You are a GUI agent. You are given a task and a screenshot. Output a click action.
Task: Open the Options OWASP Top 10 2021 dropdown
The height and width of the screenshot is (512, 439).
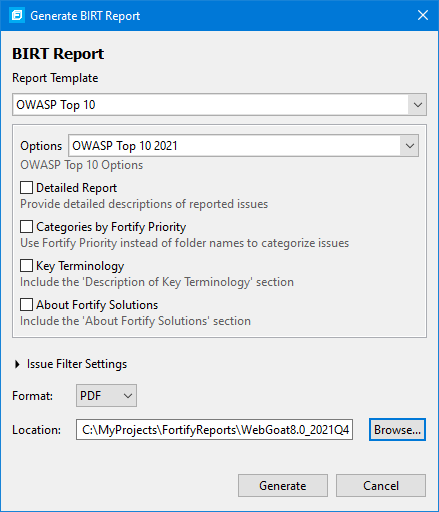(x=243, y=146)
